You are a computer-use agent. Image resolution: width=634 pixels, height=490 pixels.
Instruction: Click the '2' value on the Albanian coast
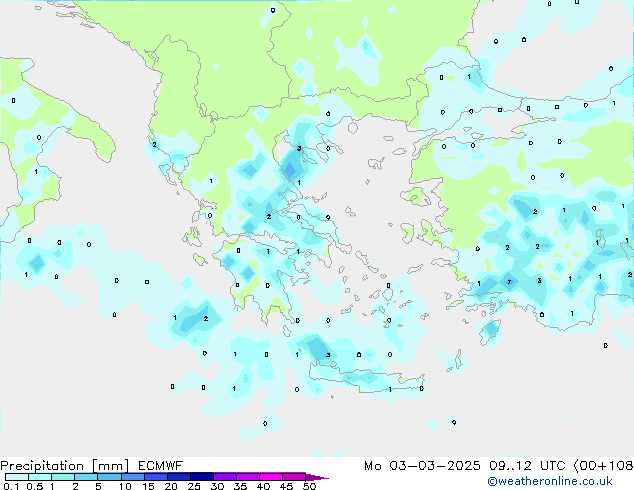[154, 144]
